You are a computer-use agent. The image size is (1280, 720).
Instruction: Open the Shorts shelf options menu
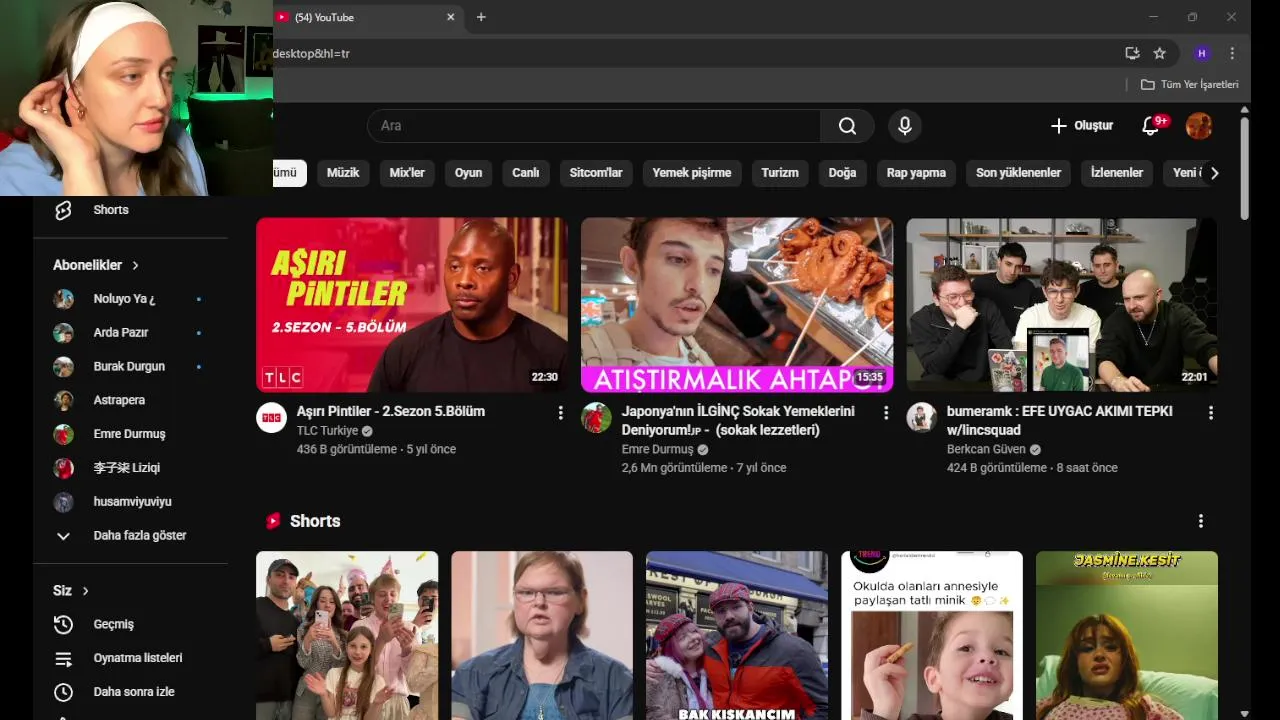1200,521
